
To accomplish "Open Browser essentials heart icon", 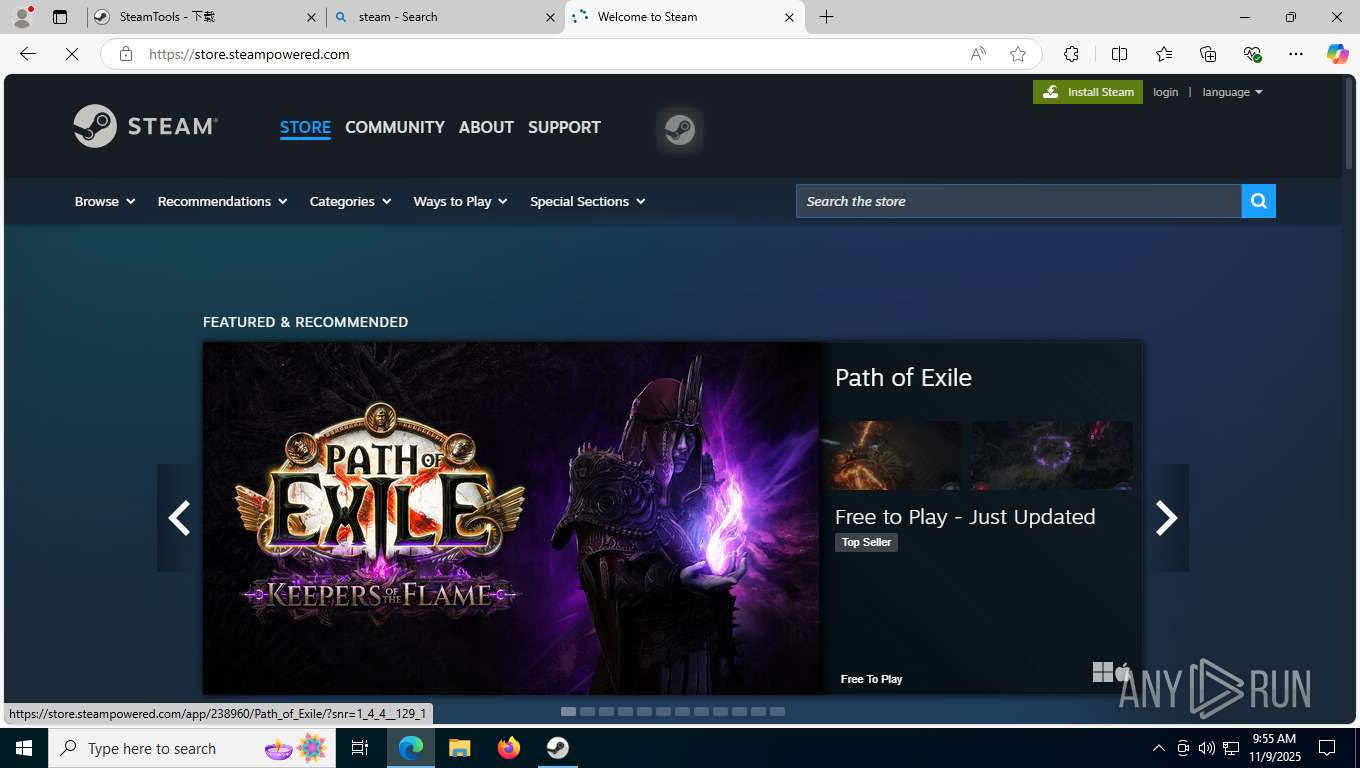I will (1252, 54).
